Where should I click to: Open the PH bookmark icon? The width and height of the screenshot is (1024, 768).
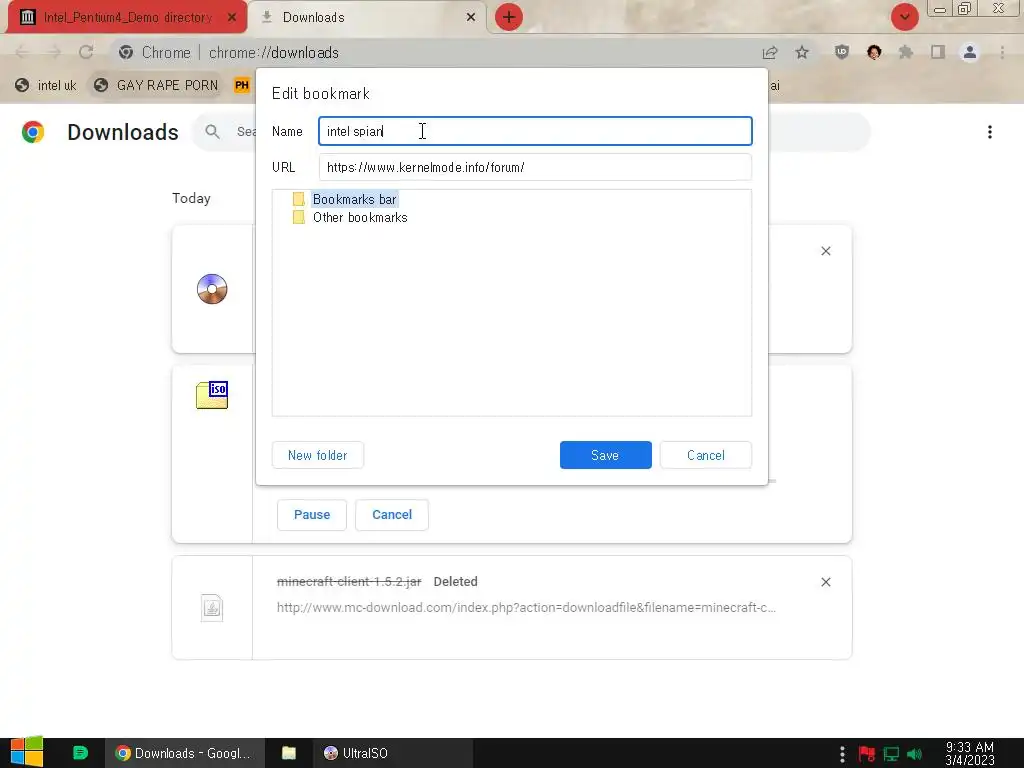pos(242,86)
